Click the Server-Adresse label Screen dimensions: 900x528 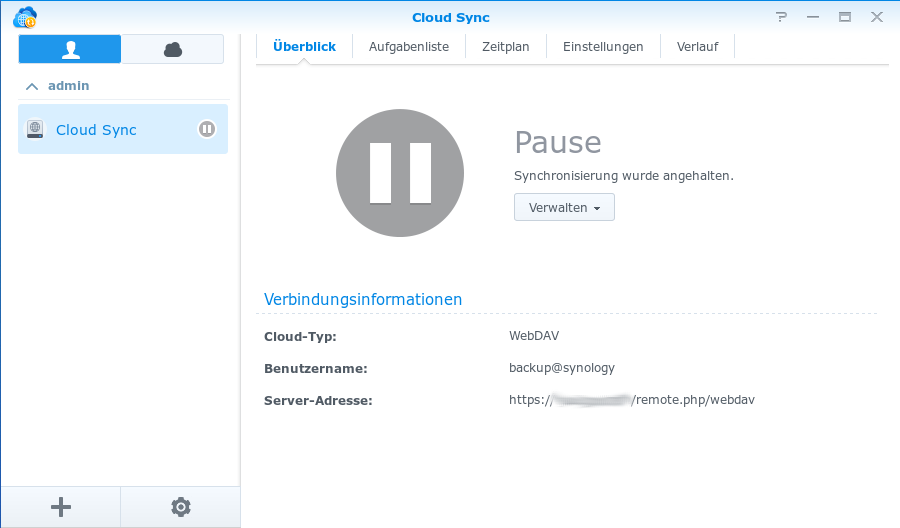point(318,401)
